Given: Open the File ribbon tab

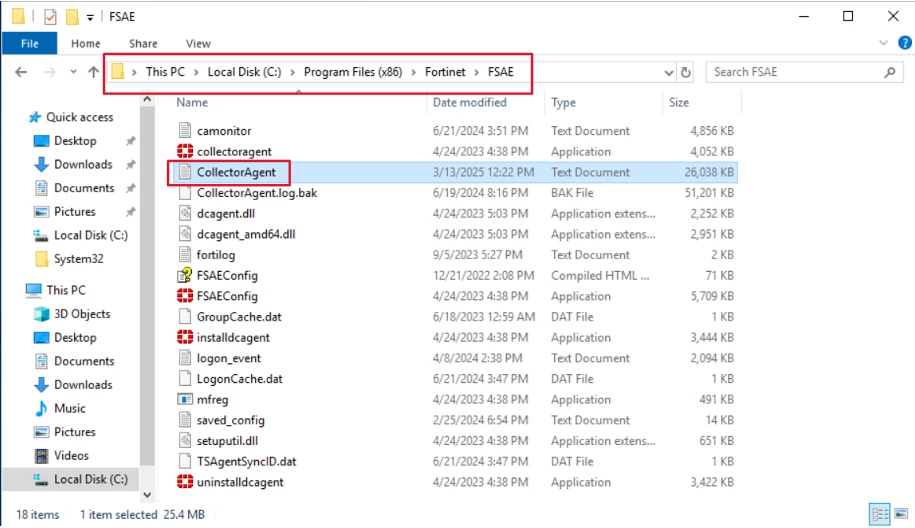Looking at the screenshot, I should 29,43.
